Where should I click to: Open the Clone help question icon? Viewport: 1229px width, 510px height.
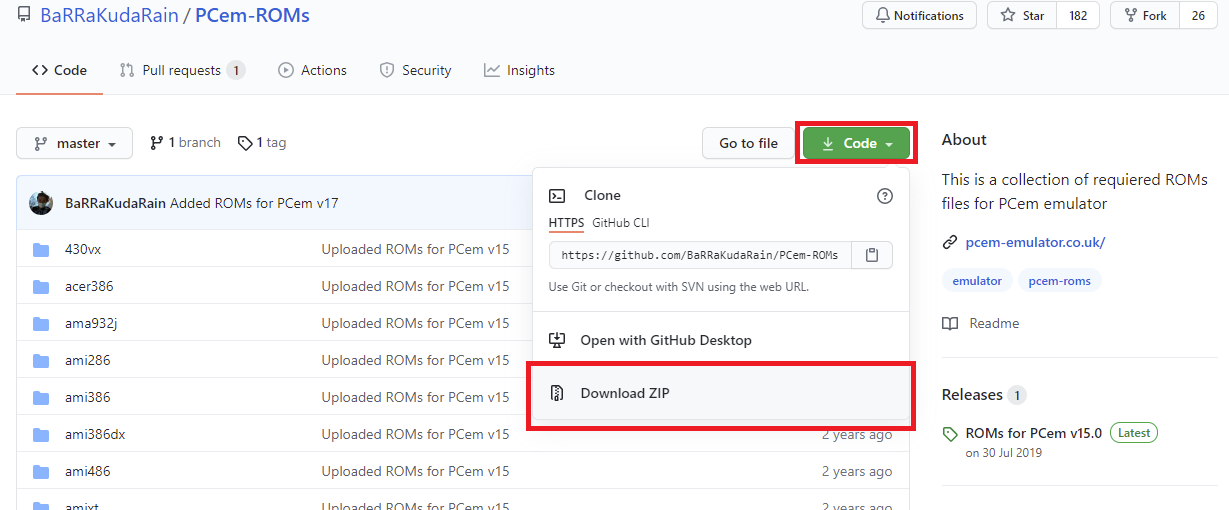point(884,196)
